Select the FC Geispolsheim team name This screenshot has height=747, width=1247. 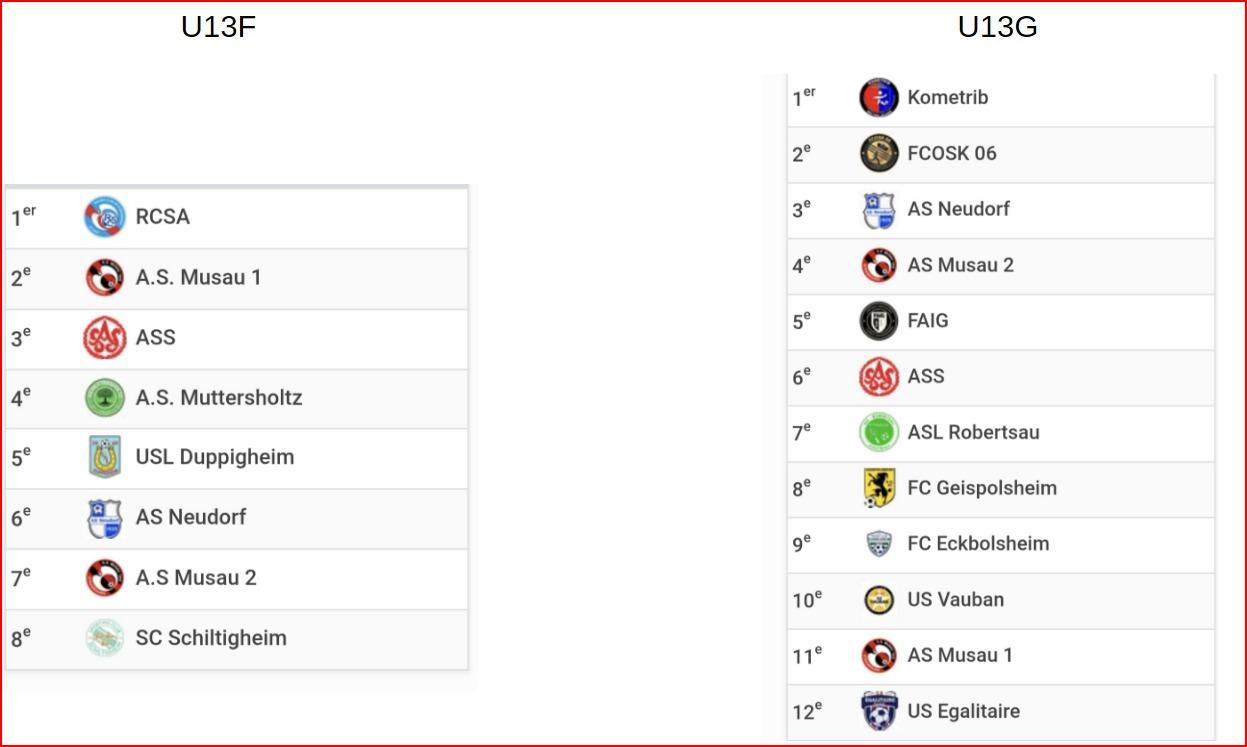[981, 488]
